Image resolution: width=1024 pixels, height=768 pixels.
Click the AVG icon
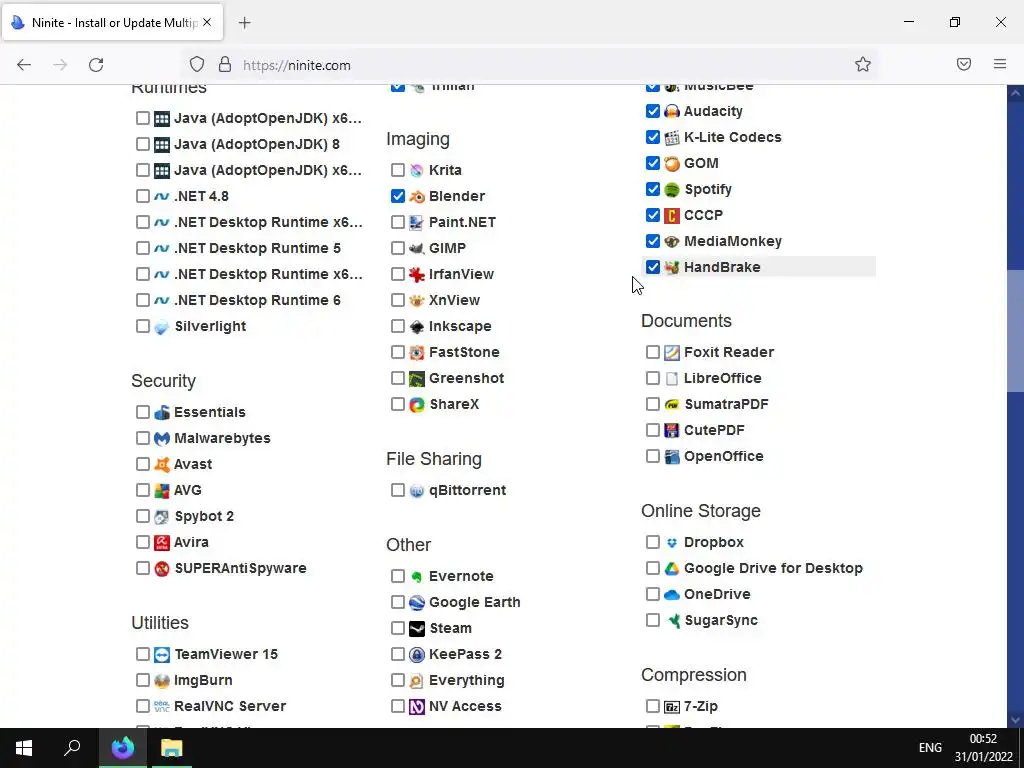[x=162, y=490]
